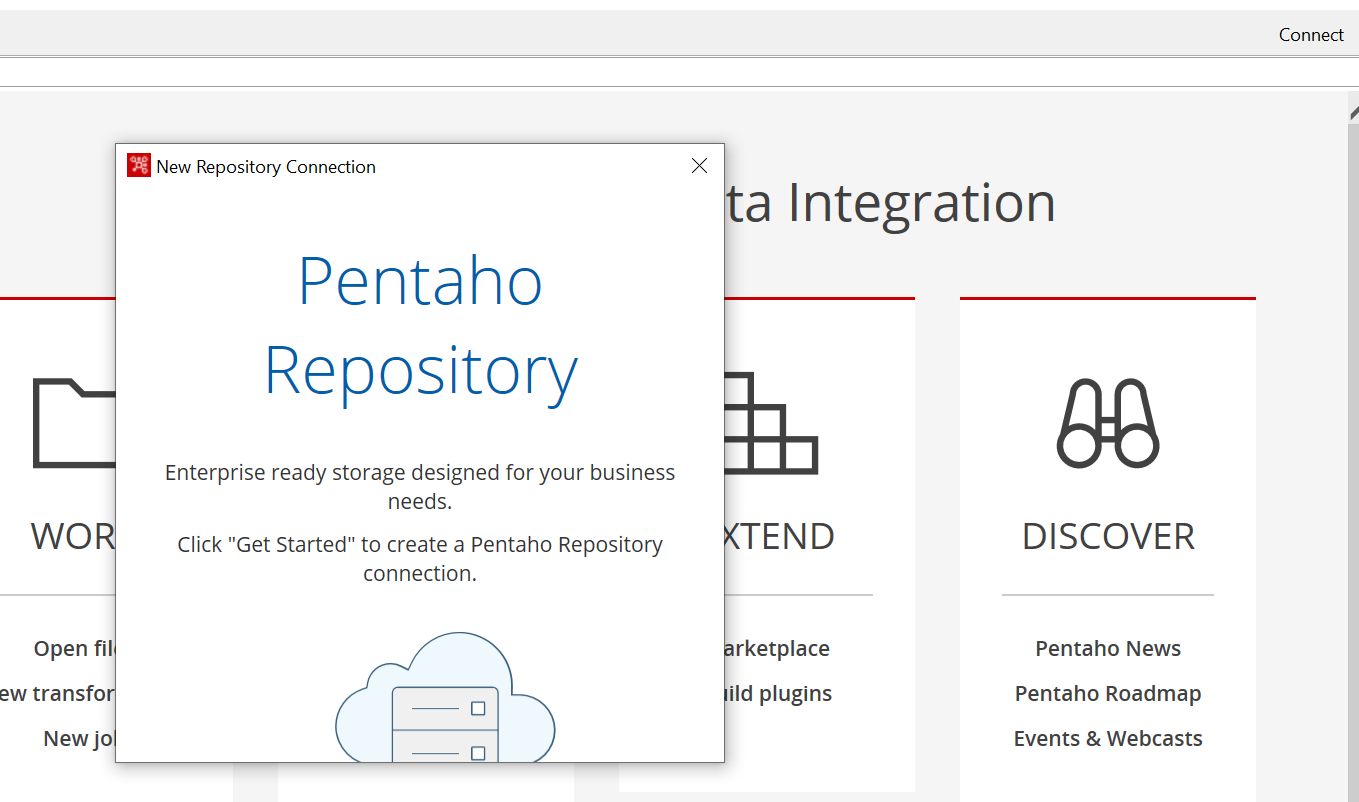The image size is (1359, 802).
Task: Click the folder icon above WORK
Action: (x=74, y=423)
